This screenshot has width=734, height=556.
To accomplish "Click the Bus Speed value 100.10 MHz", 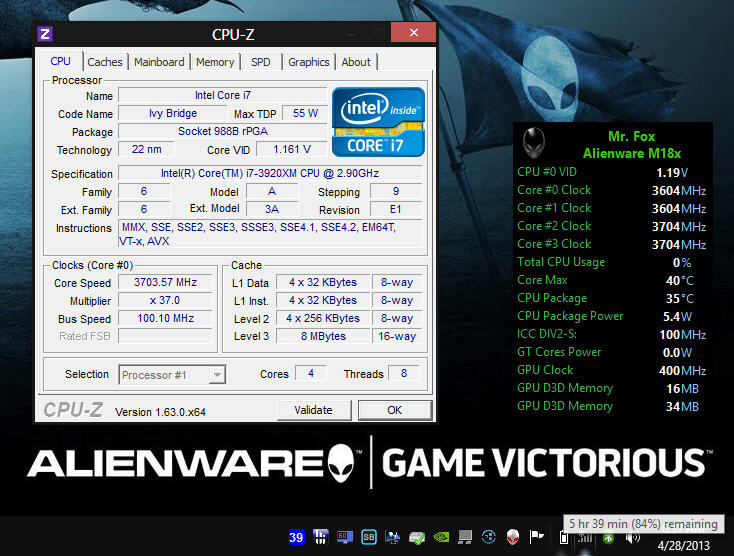I will coord(165,318).
